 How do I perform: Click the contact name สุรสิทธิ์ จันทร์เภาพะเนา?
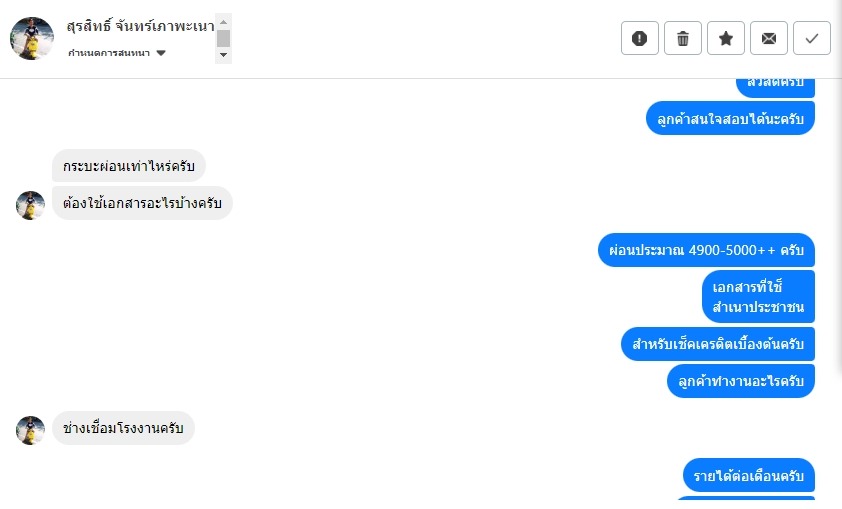(x=140, y=25)
